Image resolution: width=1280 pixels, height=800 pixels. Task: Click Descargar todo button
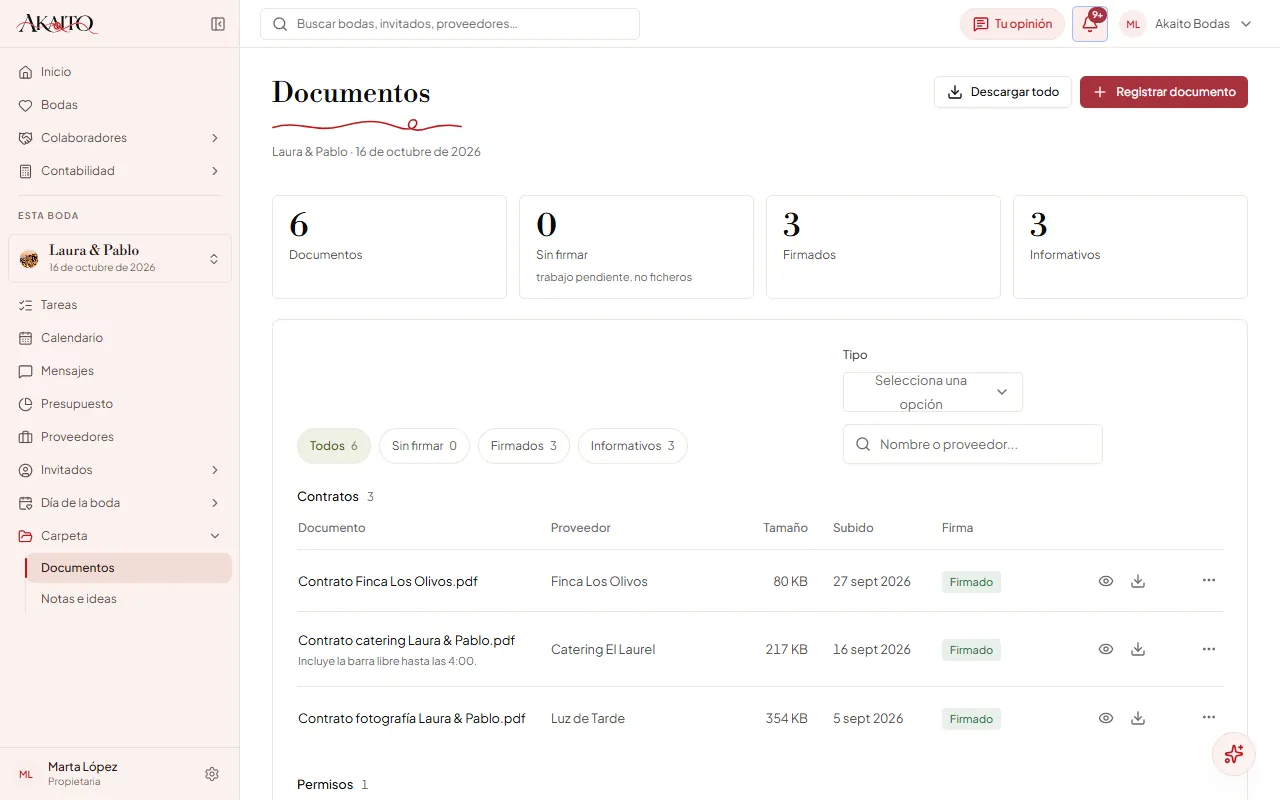[x=1003, y=92]
